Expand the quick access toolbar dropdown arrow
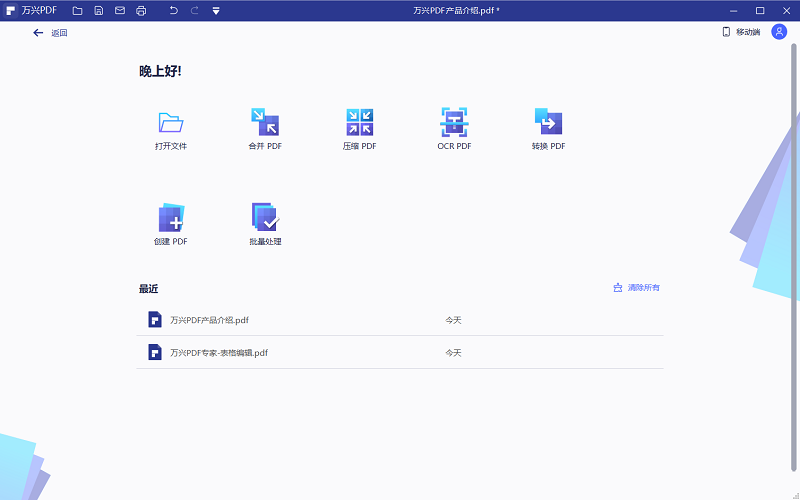This screenshot has width=800, height=500. click(216, 10)
